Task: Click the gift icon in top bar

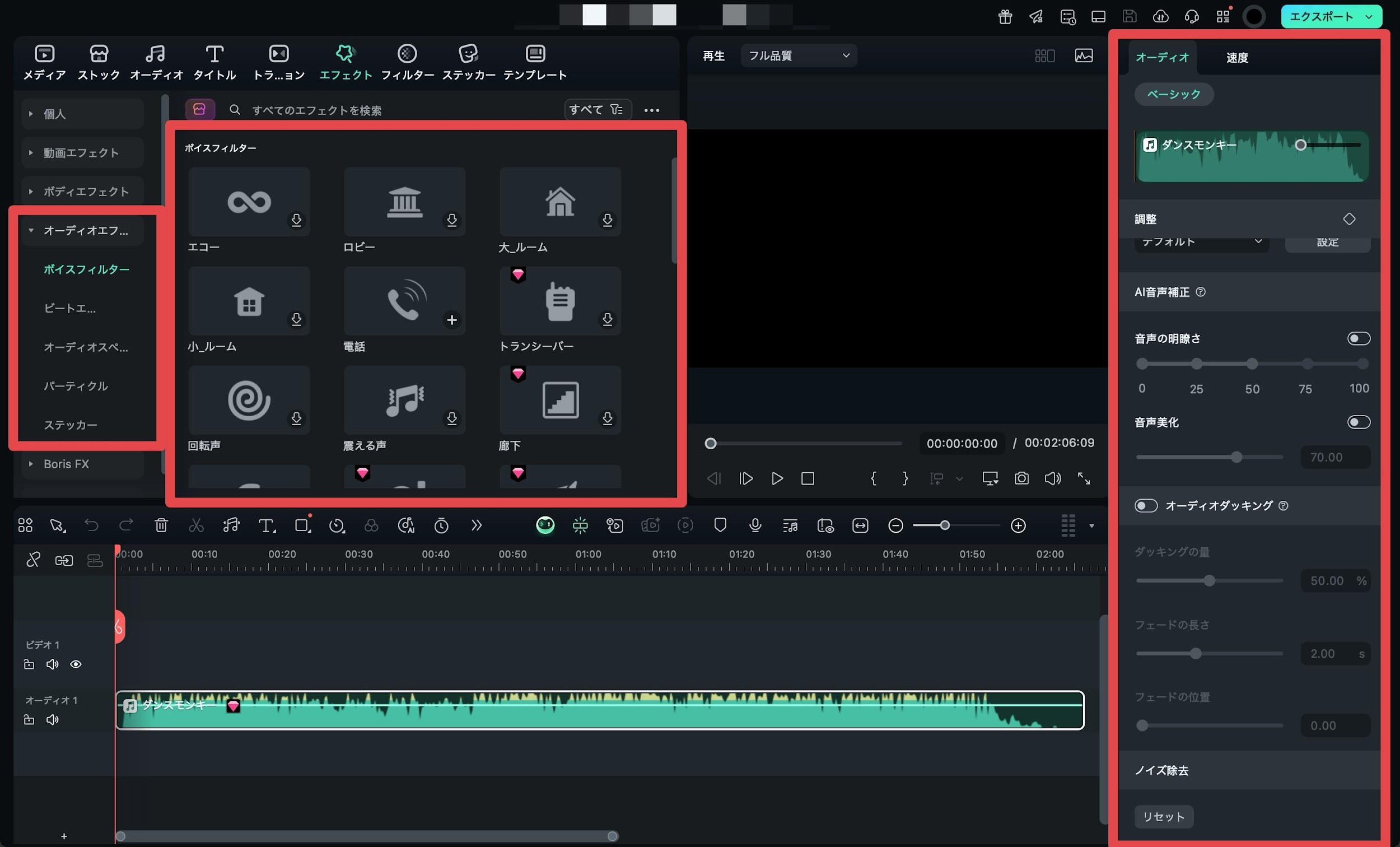Action: [x=1005, y=17]
